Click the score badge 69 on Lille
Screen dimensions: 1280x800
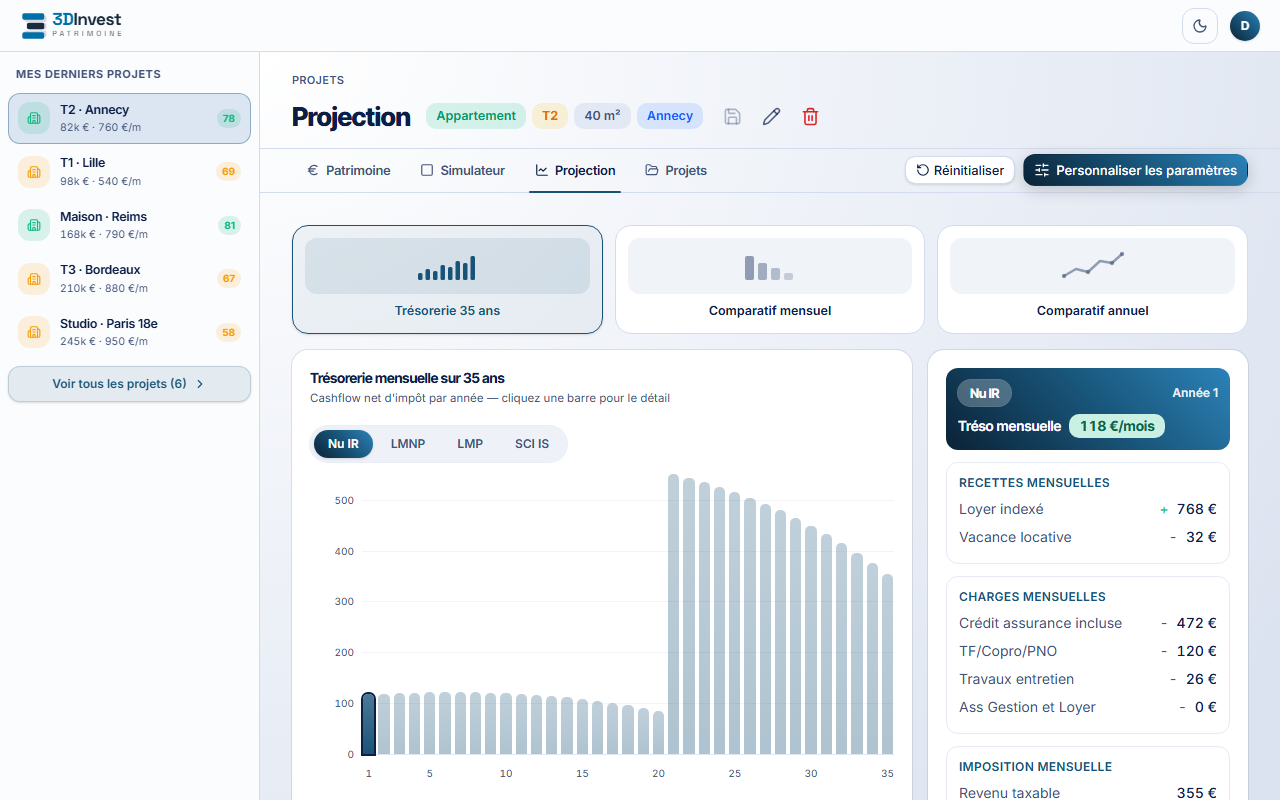(229, 172)
